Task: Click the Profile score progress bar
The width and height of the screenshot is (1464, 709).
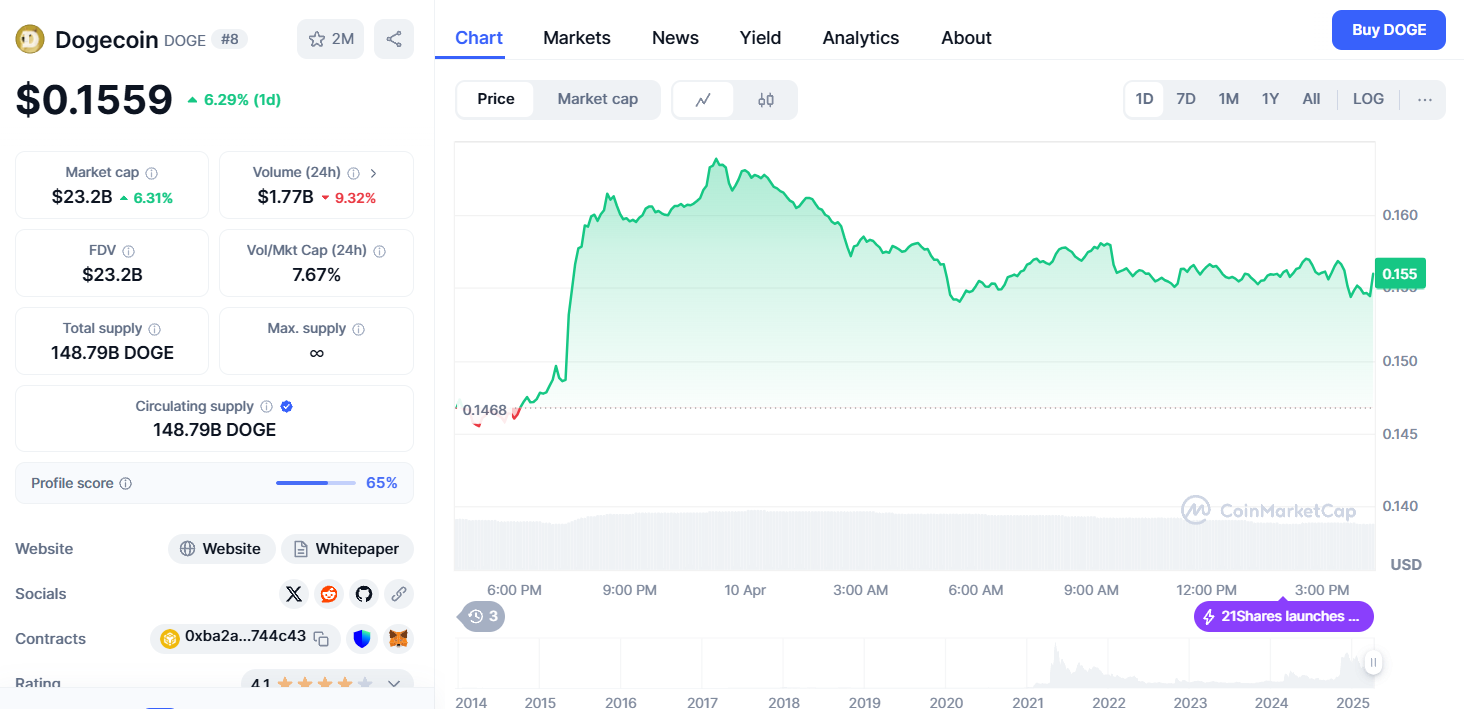Action: 316,483
